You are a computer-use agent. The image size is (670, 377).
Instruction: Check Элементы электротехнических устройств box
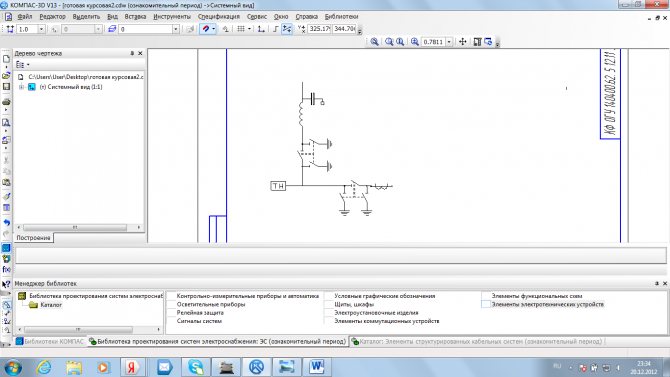tap(486, 304)
